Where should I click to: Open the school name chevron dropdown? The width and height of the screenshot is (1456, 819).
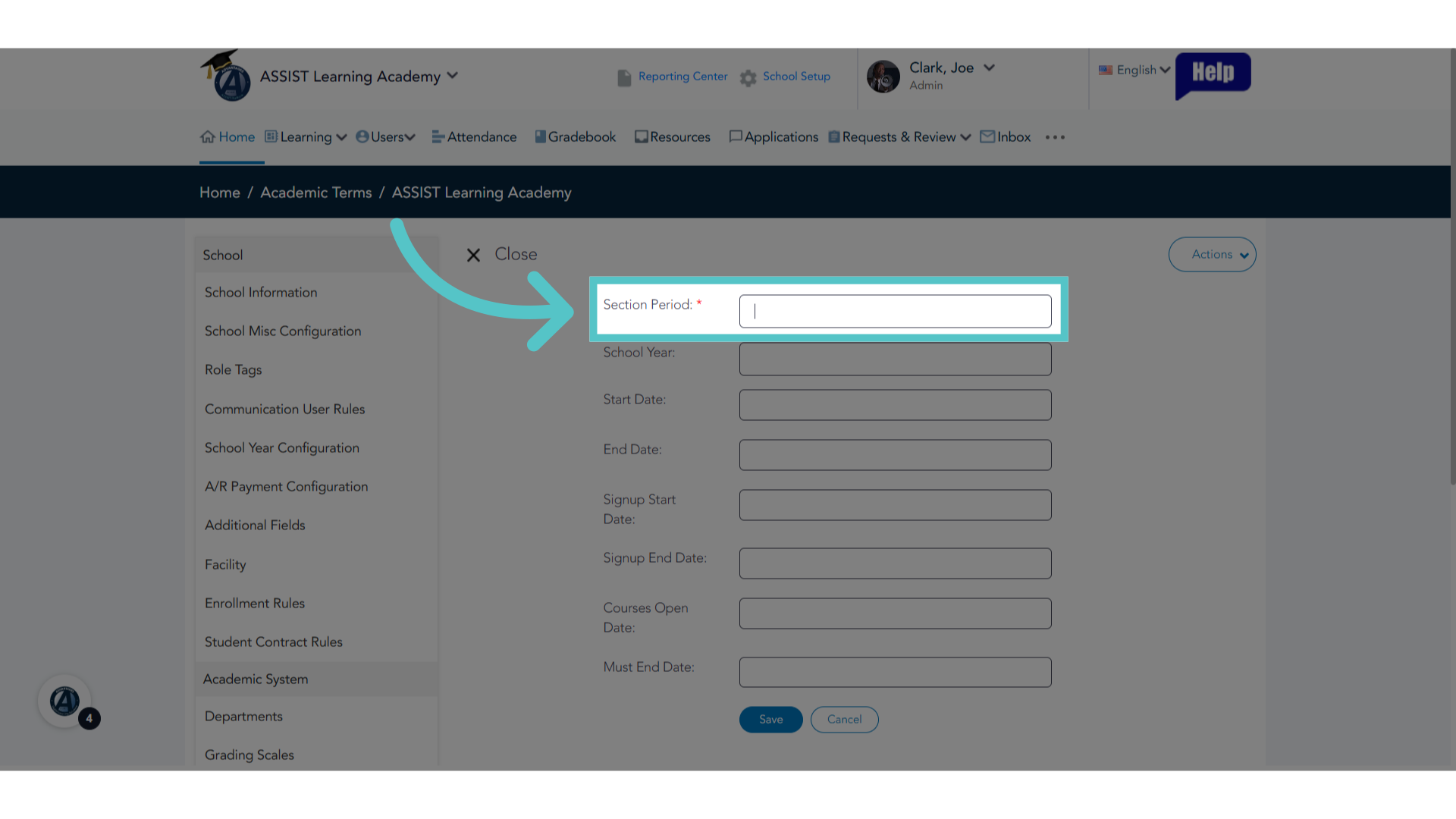pos(453,76)
